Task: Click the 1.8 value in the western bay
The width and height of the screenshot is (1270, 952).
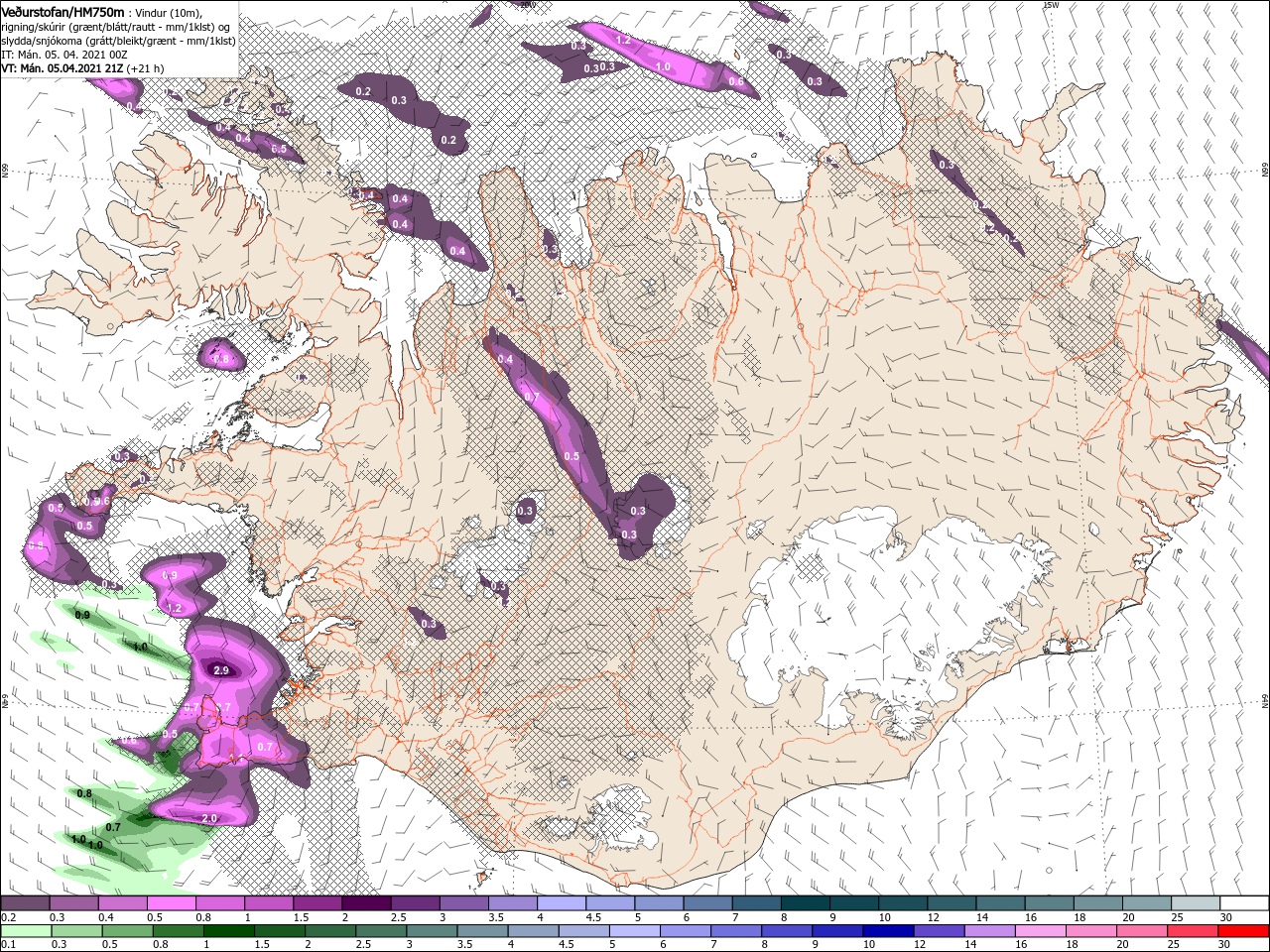Action: [221, 359]
